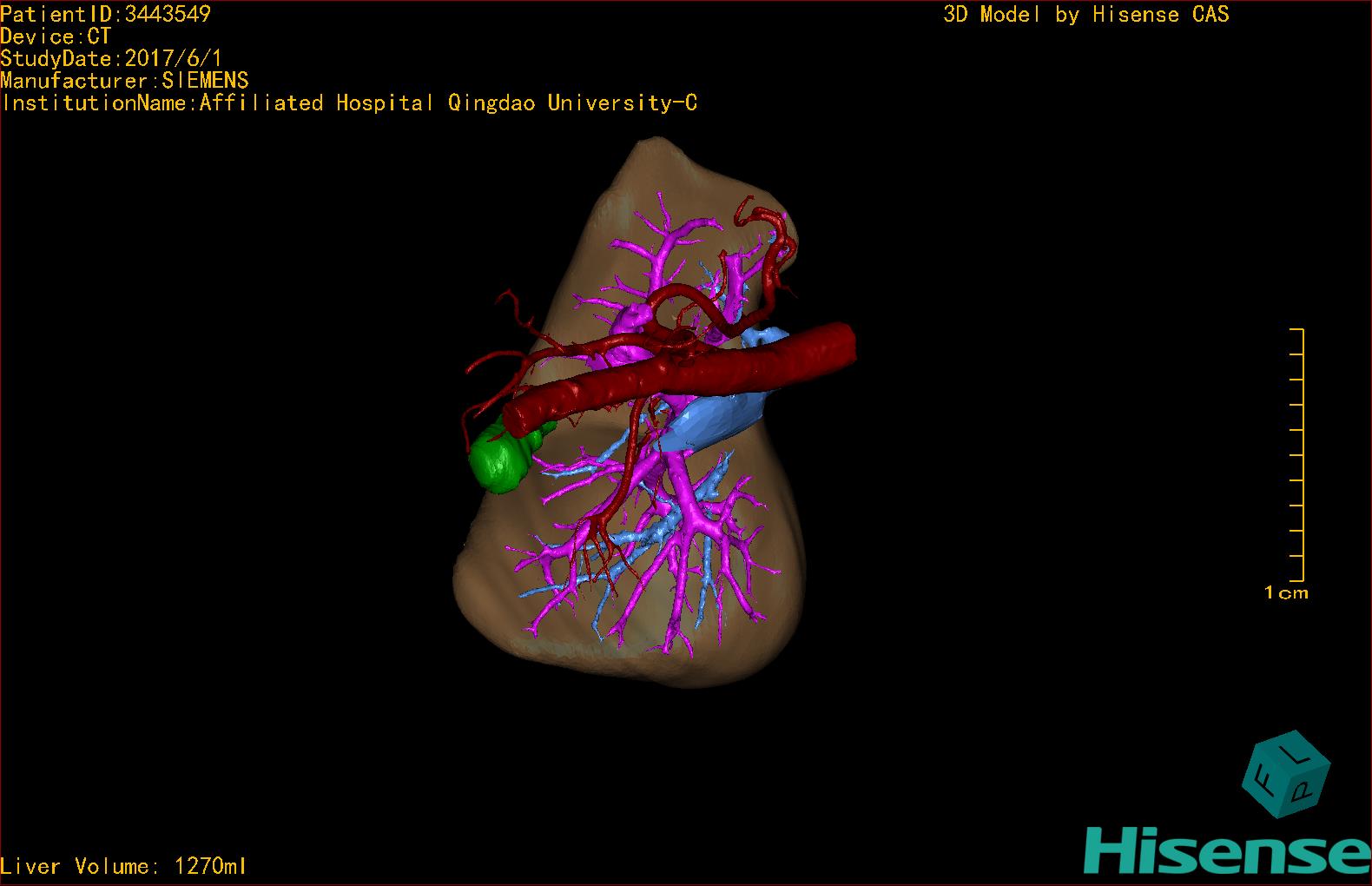Select the PatientID:3443549 text
This screenshot has height=886, width=1372.
(106, 14)
